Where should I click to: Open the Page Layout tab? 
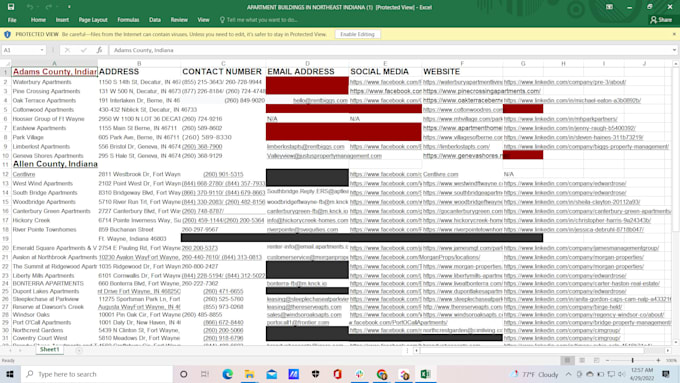pos(93,20)
